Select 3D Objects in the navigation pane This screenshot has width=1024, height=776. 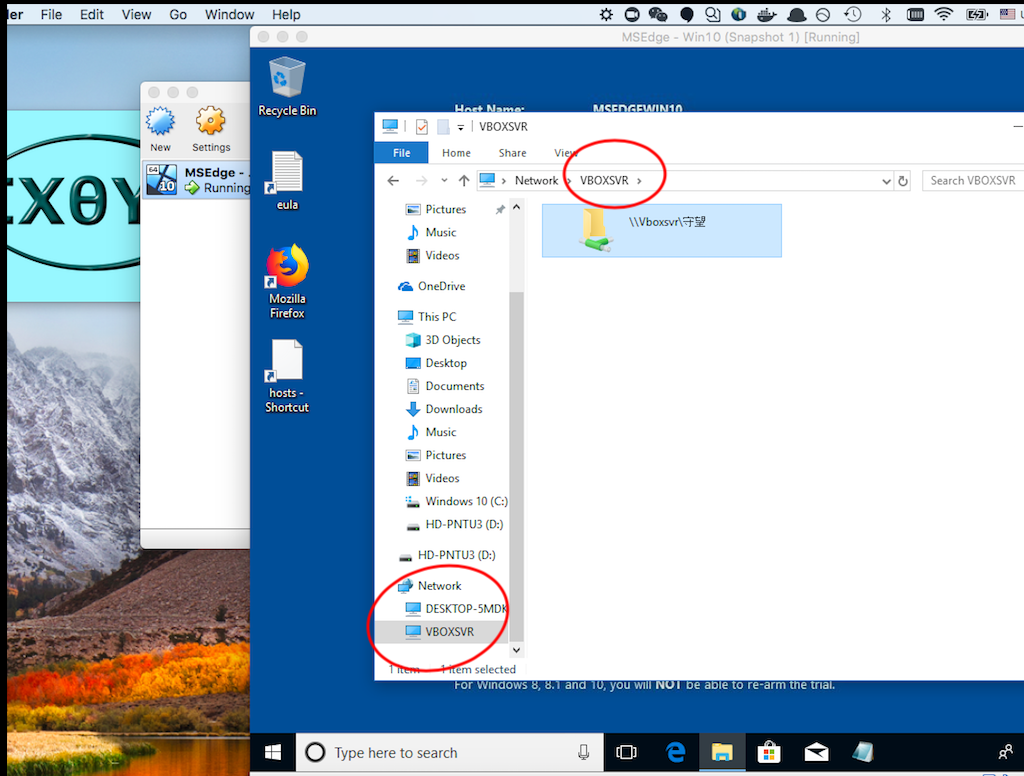click(443, 340)
